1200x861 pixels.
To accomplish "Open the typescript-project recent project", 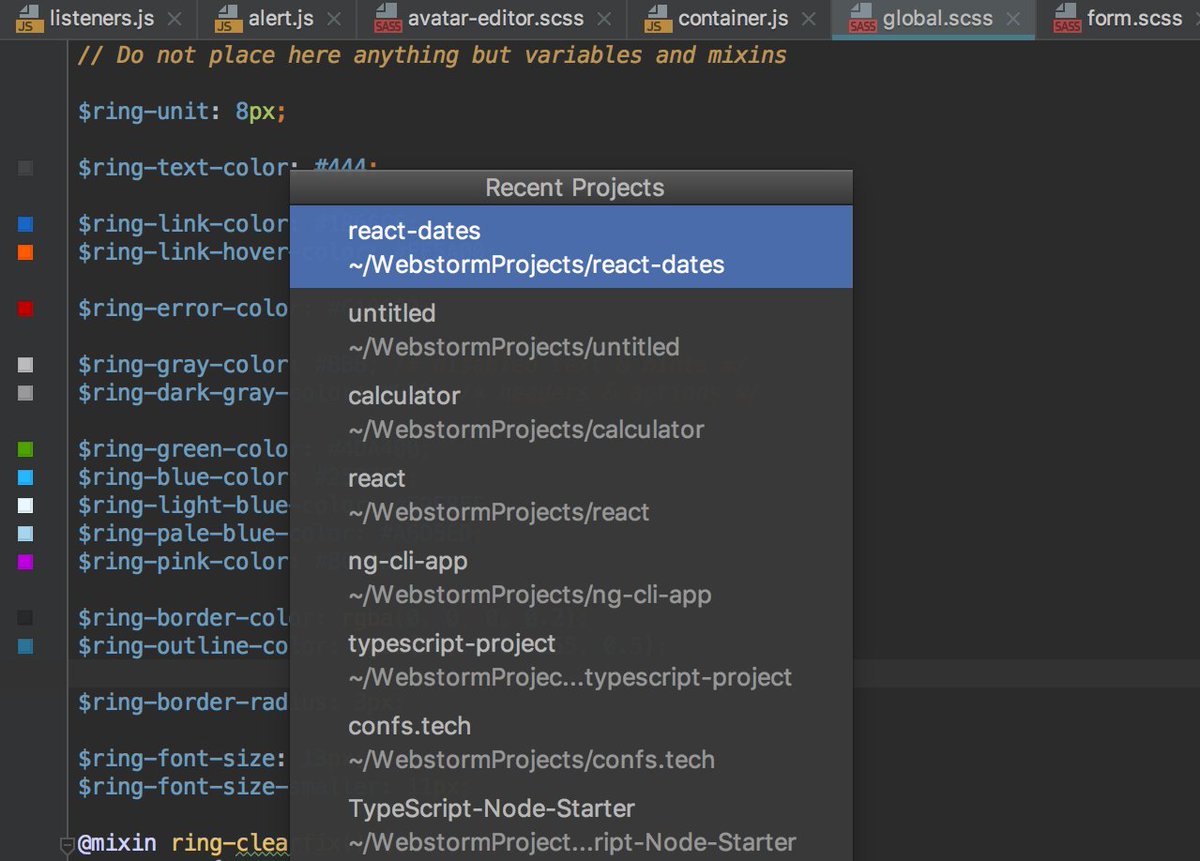I will (571, 660).
